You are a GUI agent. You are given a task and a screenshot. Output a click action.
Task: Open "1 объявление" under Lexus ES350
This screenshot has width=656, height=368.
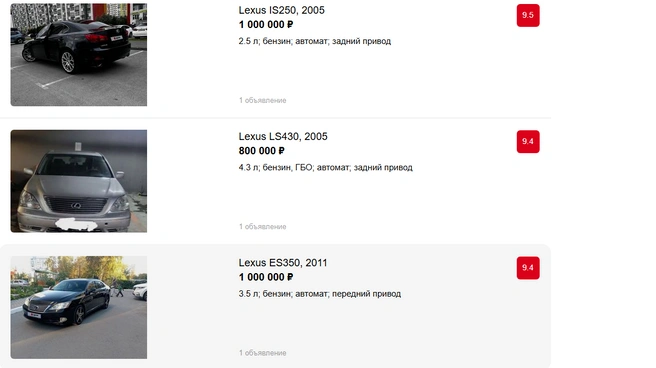coord(262,353)
